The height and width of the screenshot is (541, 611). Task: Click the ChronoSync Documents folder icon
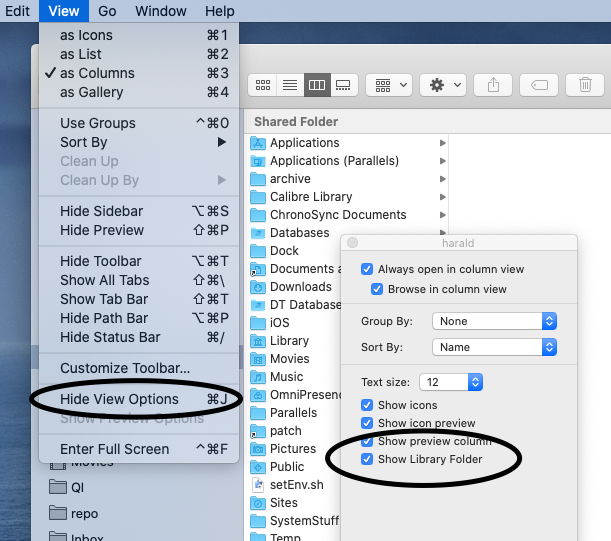258,215
